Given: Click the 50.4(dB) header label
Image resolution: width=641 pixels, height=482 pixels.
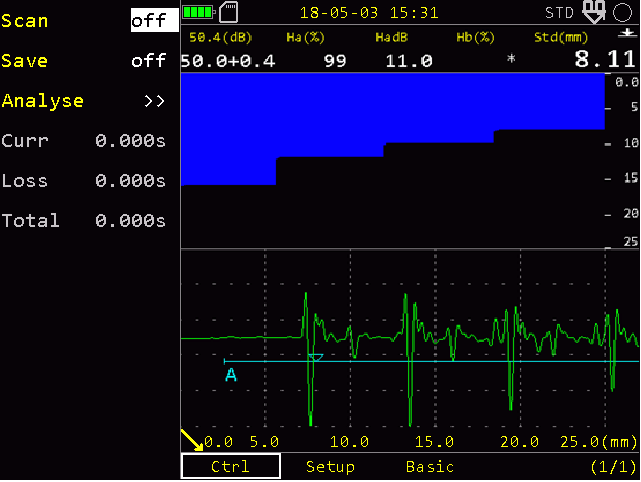Looking at the screenshot, I should pos(220,38).
